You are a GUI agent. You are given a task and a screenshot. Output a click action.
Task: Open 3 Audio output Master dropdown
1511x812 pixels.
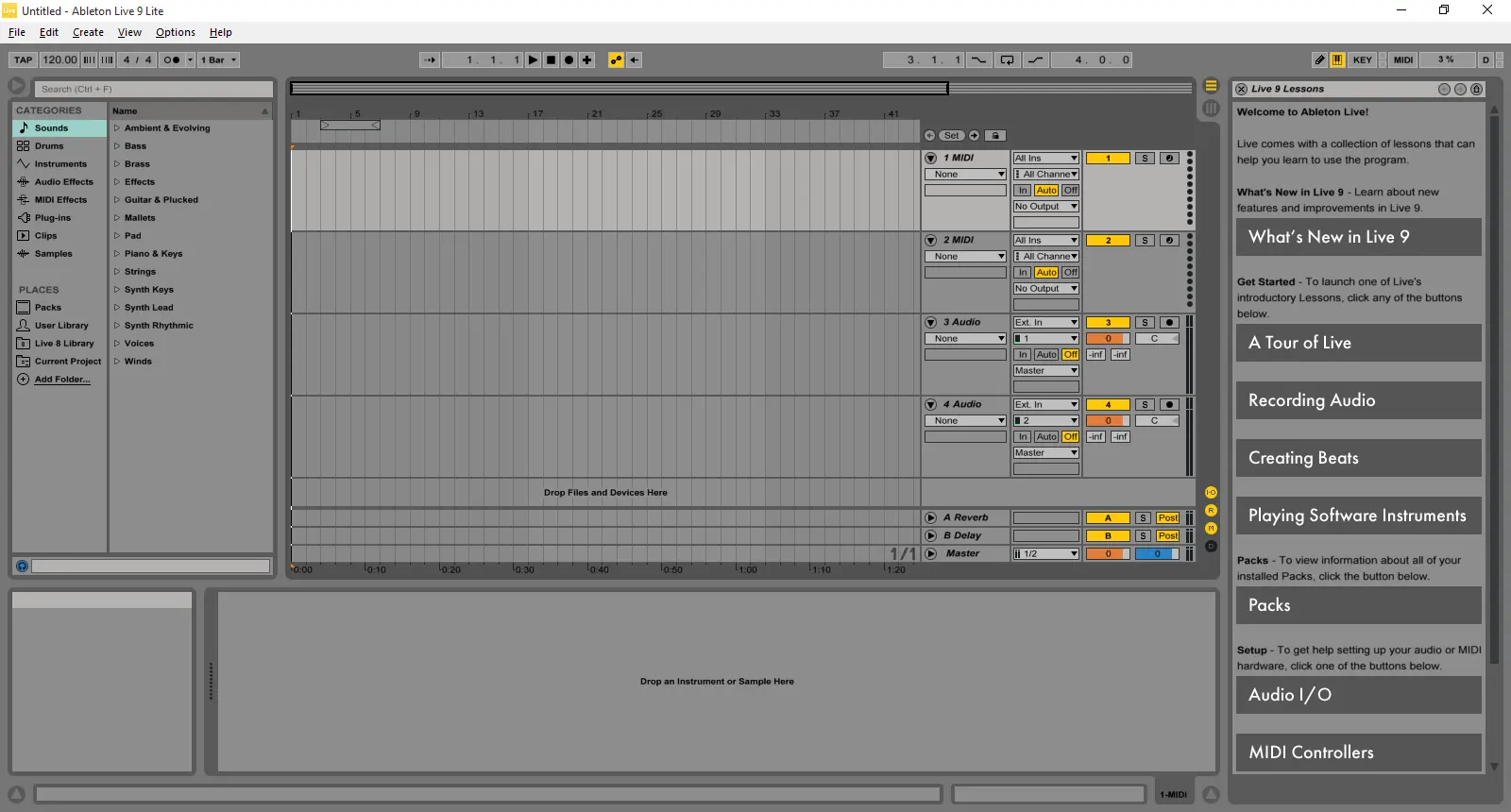click(x=1045, y=371)
